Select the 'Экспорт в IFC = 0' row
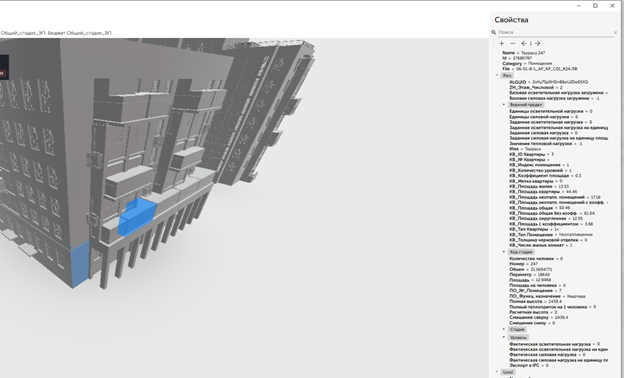This screenshot has height=378, width=624. pyautogui.click(x=528, y=365)
